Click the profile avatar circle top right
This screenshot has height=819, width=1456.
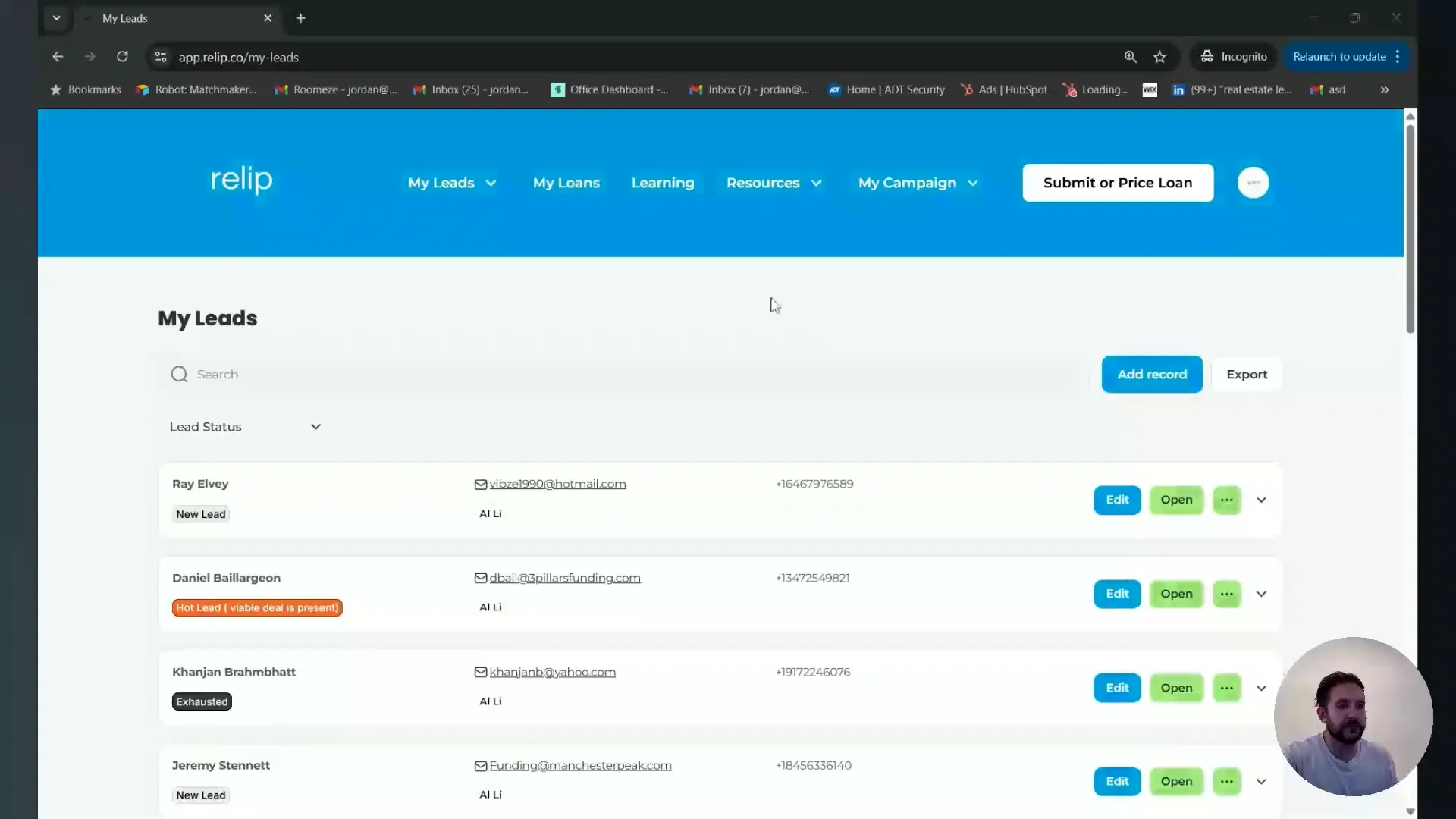1253,182
